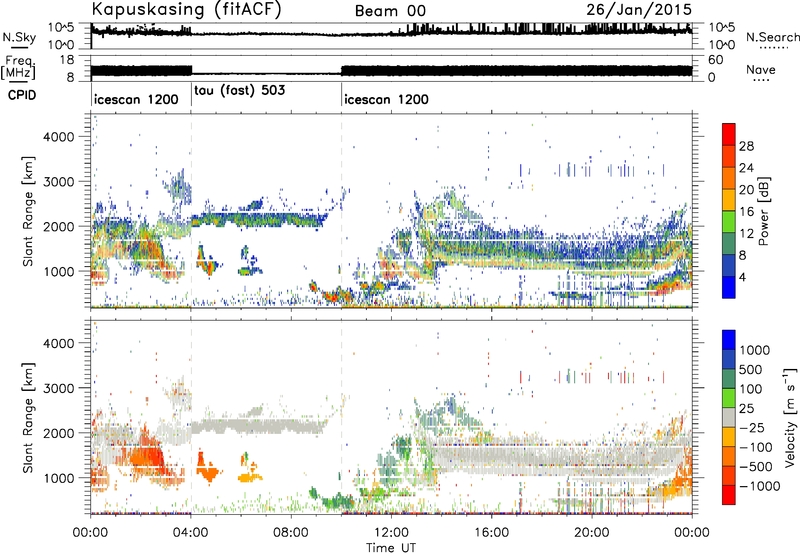This screenshot has width=800, height=554.
Task: Click the second 'icescan 1200' label after 10:00
Action: pos(386,99)
